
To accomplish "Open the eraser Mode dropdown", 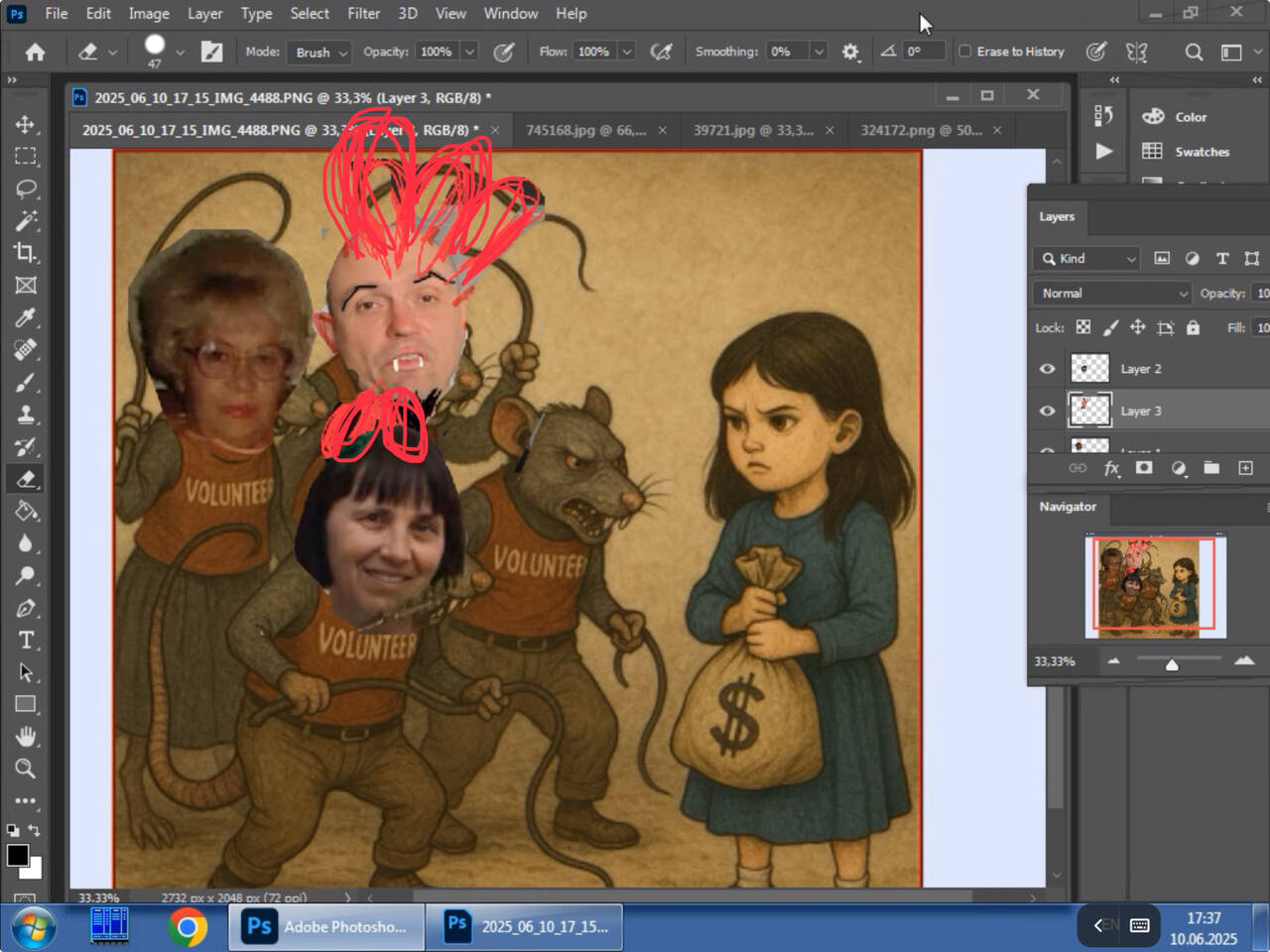I will point(318,52).
